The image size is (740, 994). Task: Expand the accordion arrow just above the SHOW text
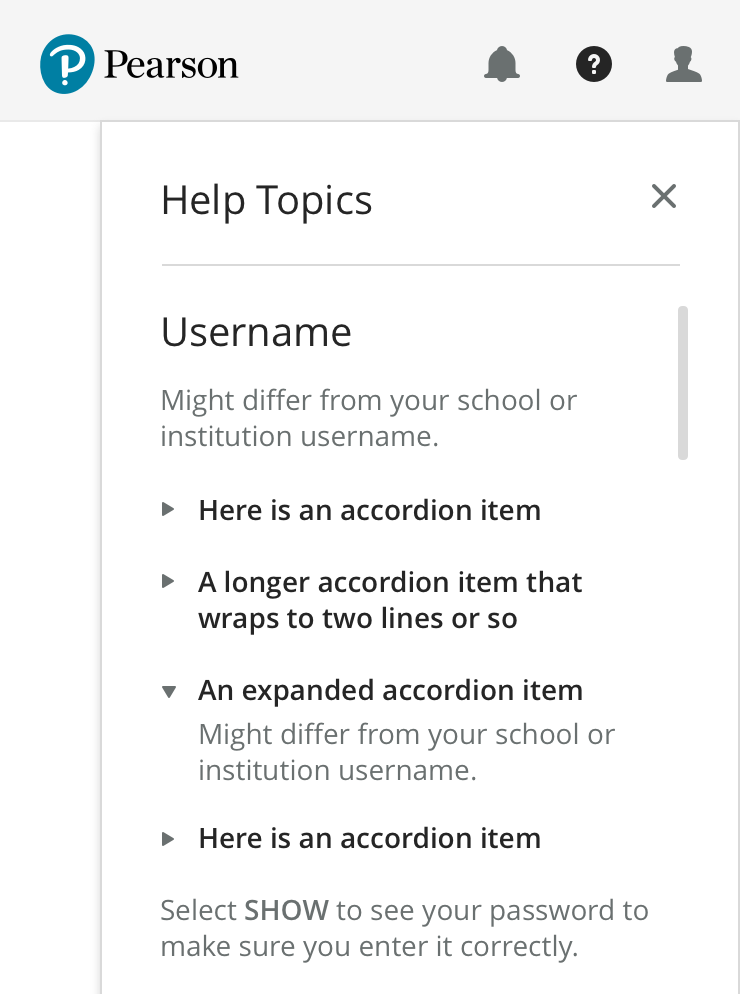[168, 838]
